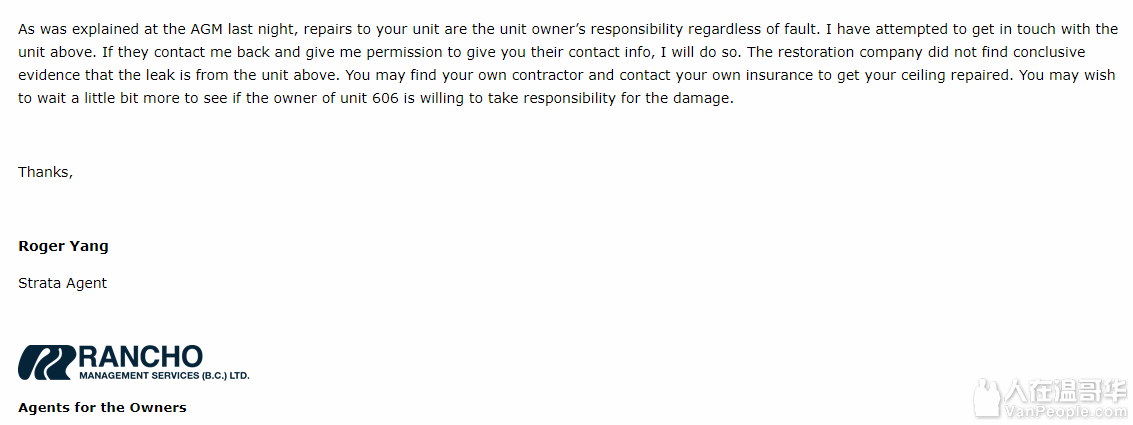1133x425 pixels.
Task: Click the Rancho logo swoosh icon
Action: tap(46, 362)
